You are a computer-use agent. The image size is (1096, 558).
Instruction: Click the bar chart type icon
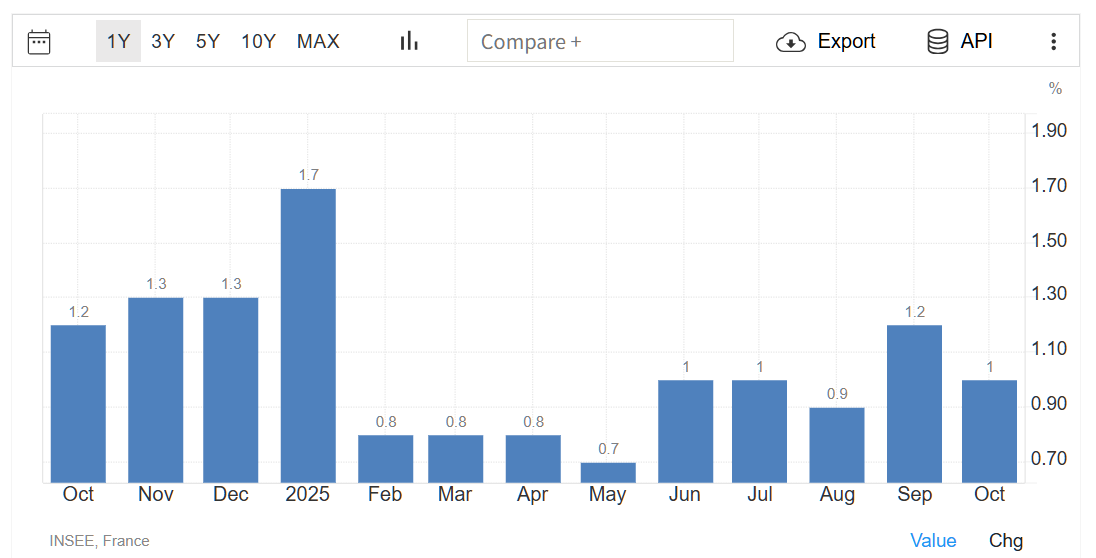409,41
